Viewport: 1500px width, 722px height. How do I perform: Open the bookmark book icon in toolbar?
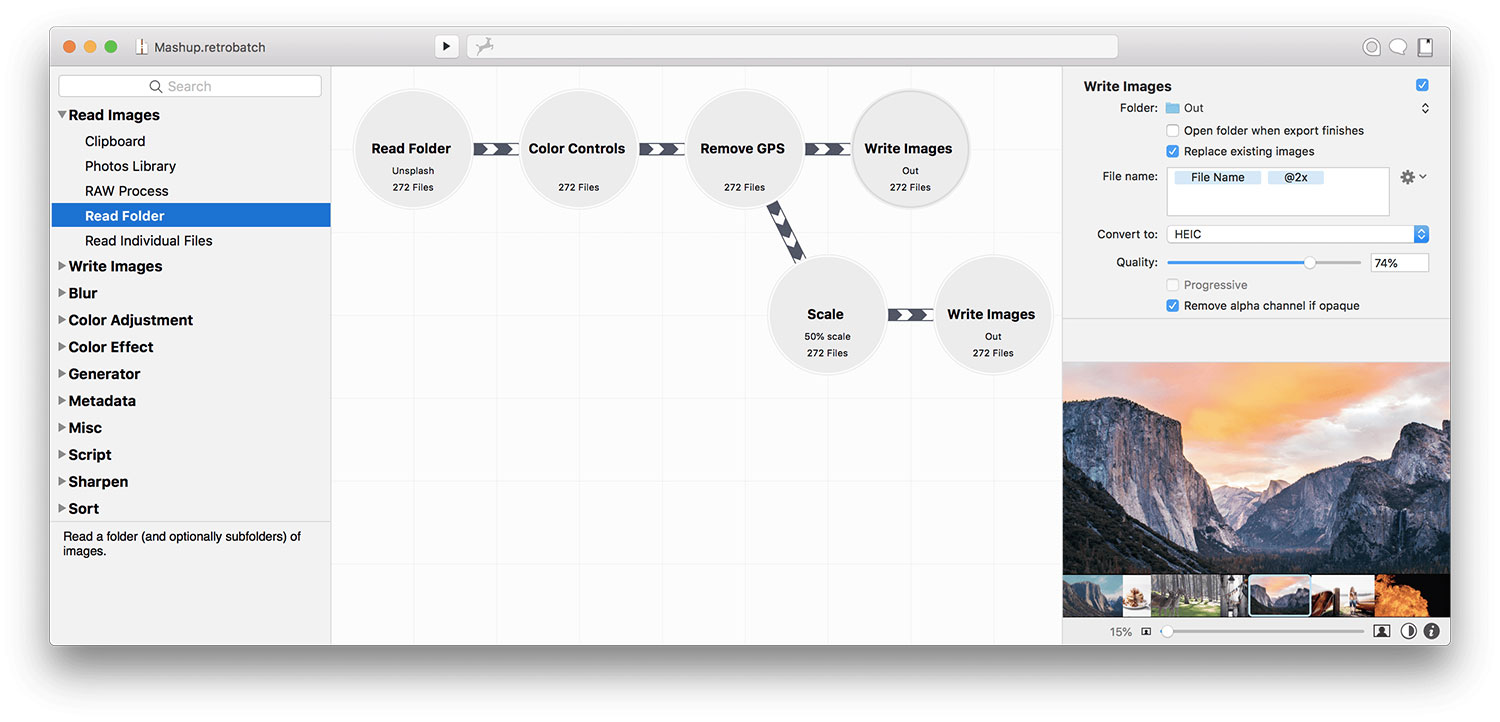coord(1425,47)
